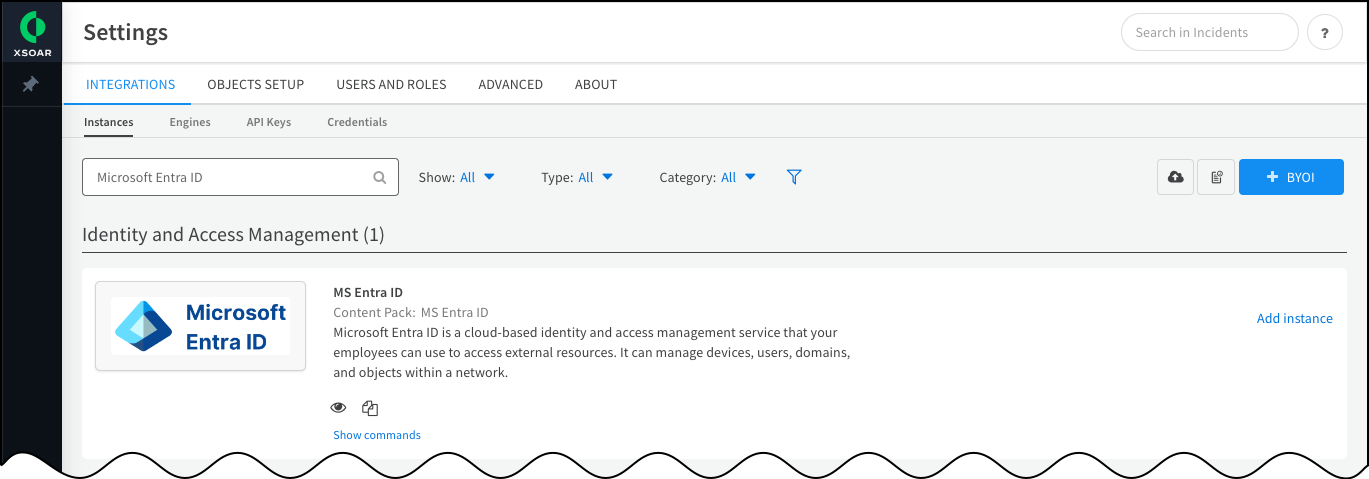
Task: Click the Identity and Access Management heading
Action: click(x=233, y=234)
